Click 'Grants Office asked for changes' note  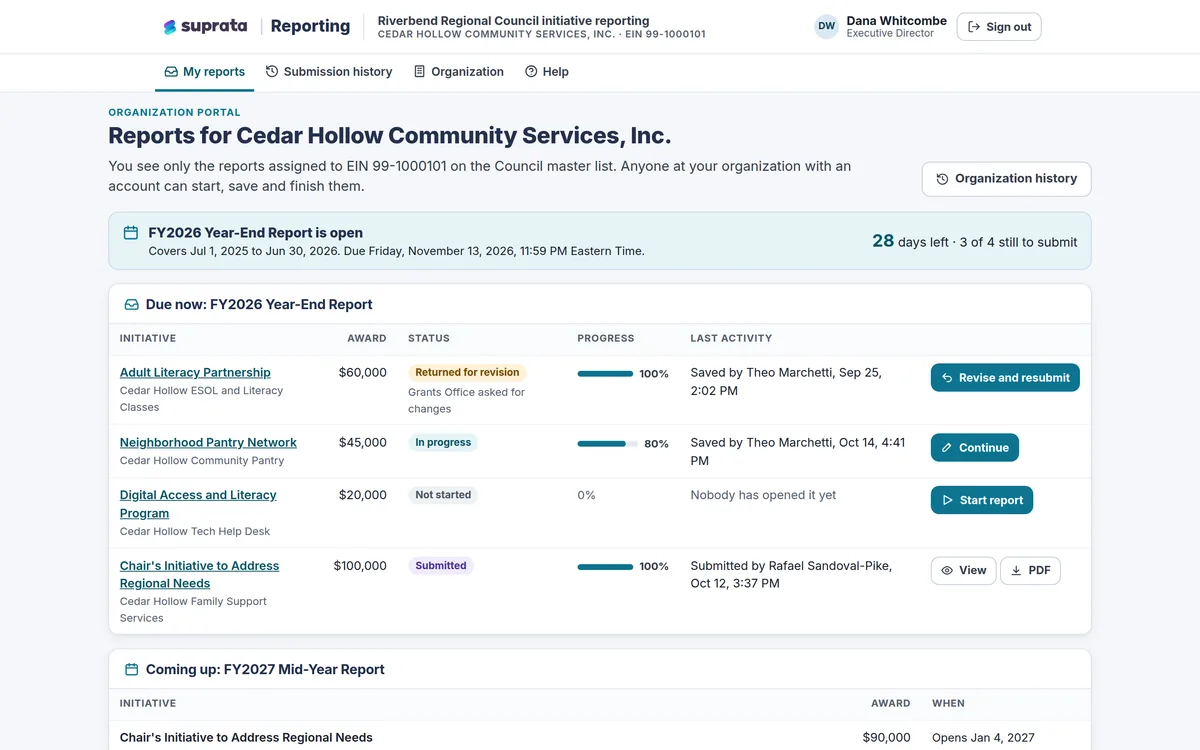(x=466, y=400)
